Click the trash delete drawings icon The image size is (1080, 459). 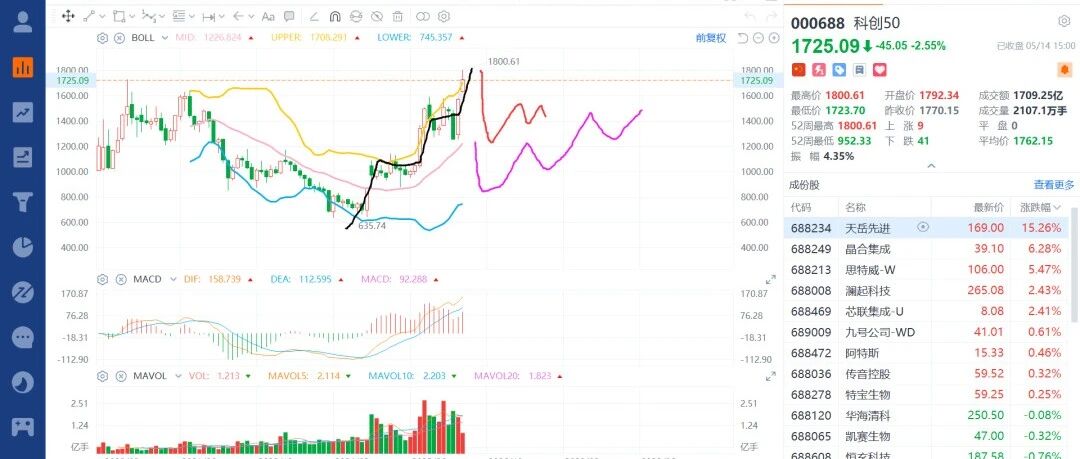[397, 16]
